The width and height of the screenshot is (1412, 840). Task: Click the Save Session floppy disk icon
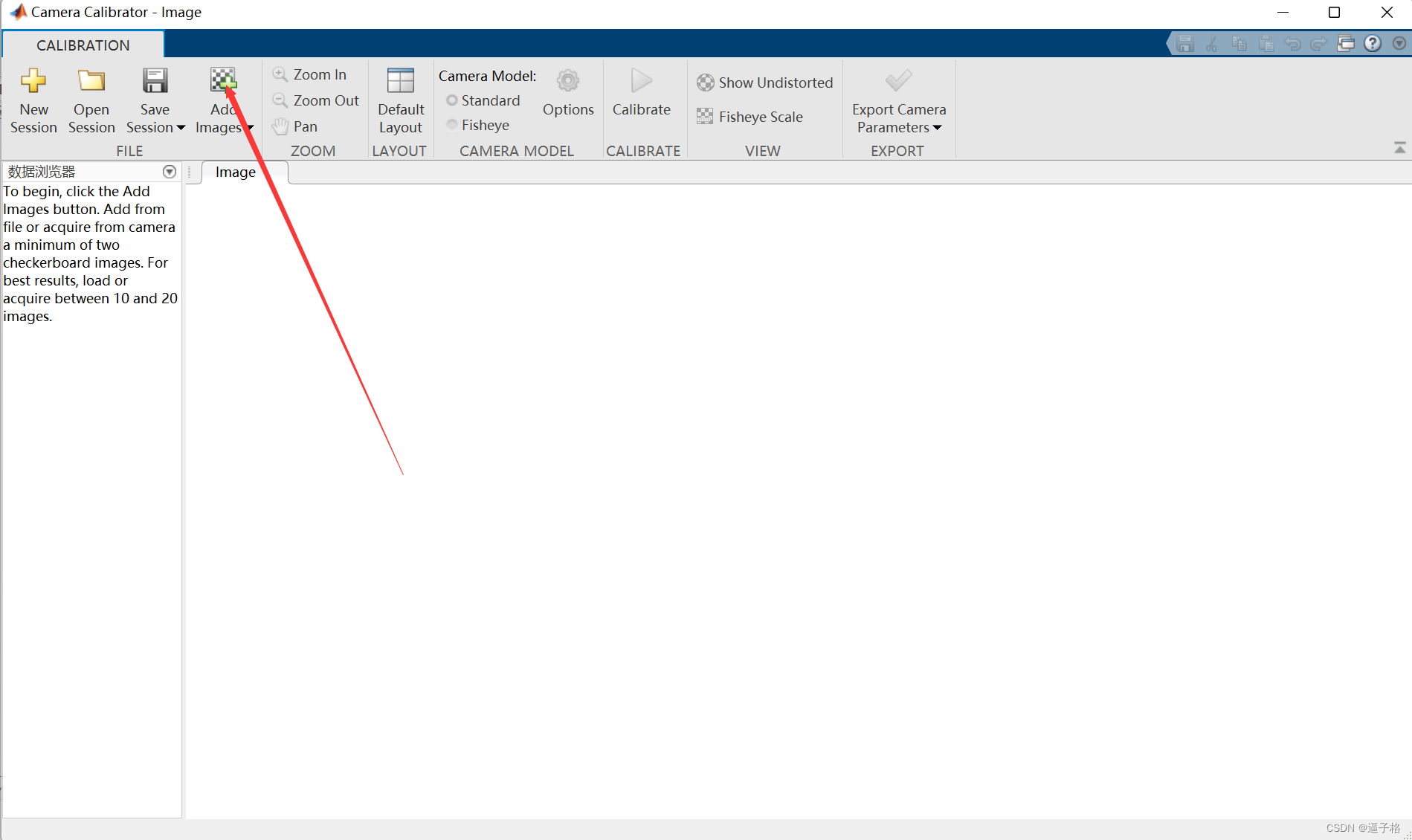(x=155, y=81)
